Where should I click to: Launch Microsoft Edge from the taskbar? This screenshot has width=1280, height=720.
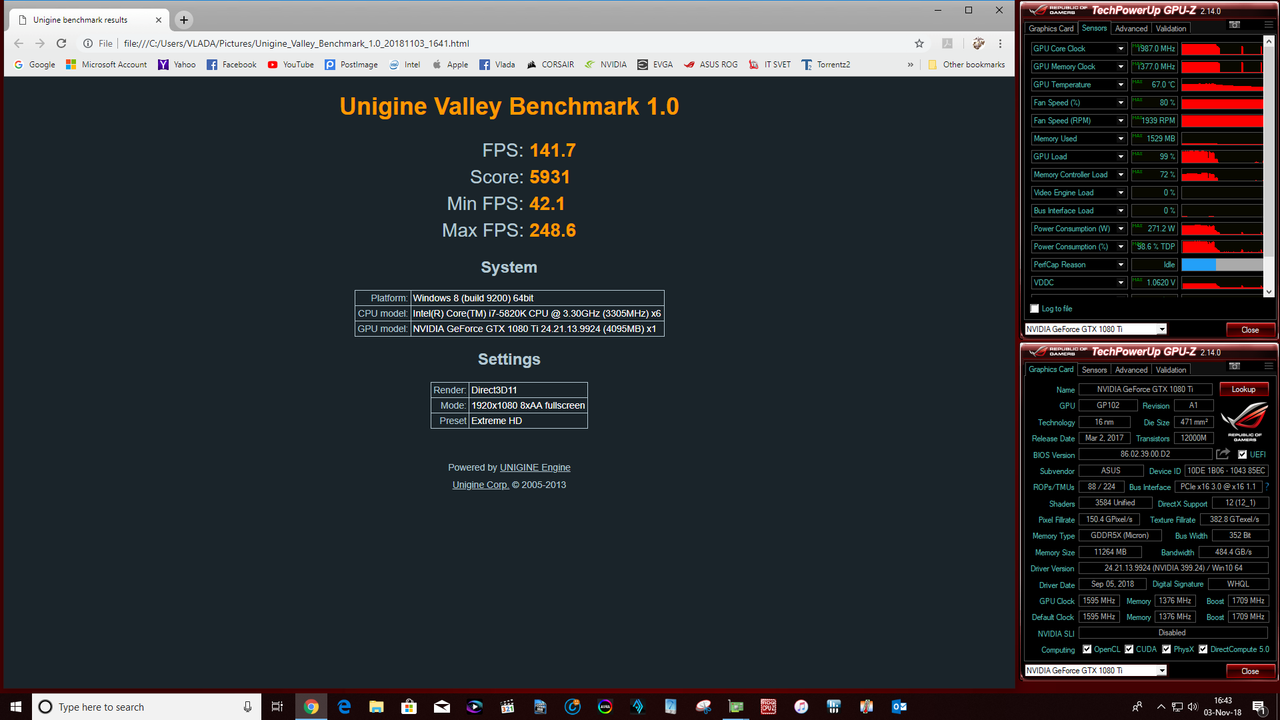tap(344, 706)
